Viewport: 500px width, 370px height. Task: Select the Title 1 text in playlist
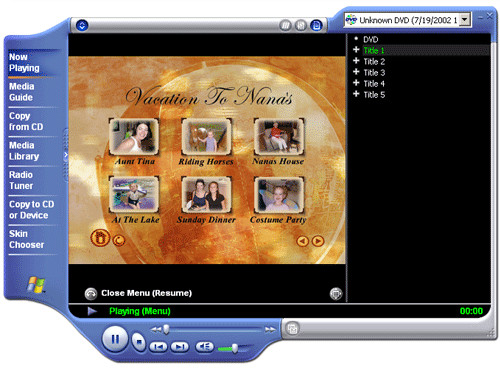pos(374,50)
